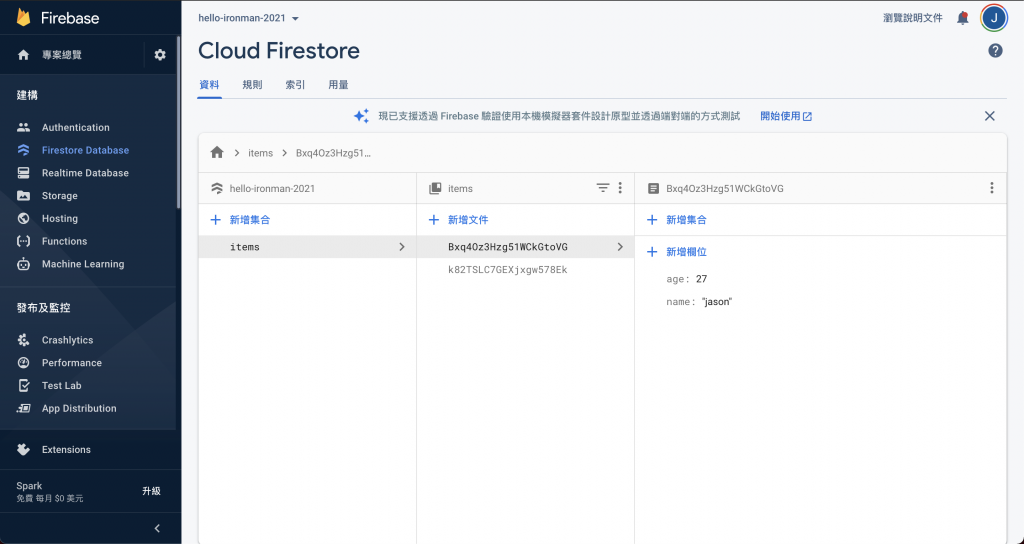Open the J account avatar
This screenshot has width=1024, height=544.
click(994, 18)
